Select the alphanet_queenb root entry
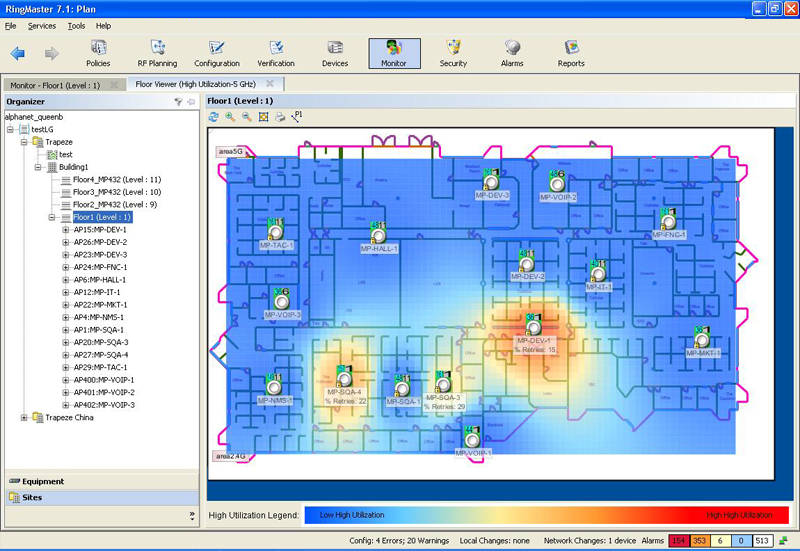Image resolution: width=800 pixels, height=551 pixels. [x=34, y=117]
